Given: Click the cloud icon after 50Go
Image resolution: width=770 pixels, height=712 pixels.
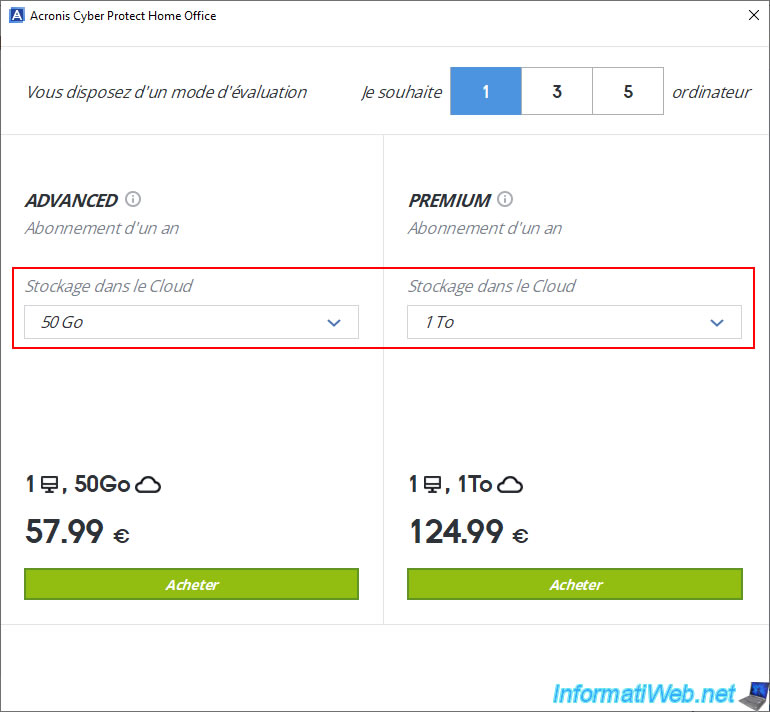Looking at the screenshot, I should tap(148, 485).
